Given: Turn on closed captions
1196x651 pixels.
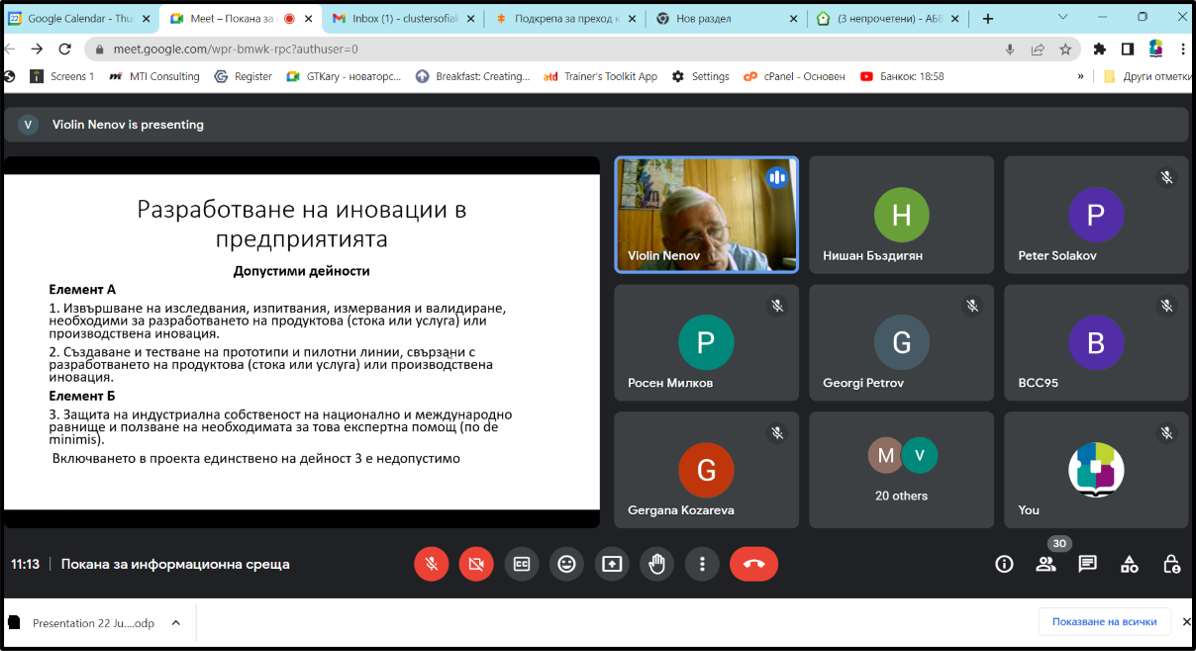Looking at the screenshot, I should pos(522,564).
